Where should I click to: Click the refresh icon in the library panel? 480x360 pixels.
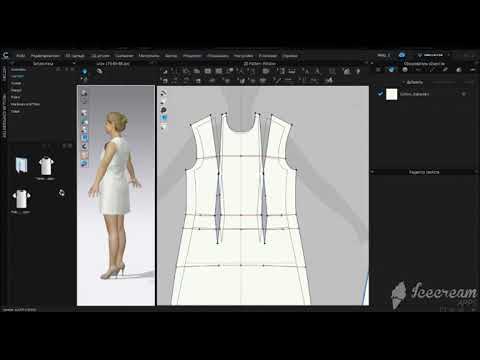pyautogui.click(x=62, y=193)
